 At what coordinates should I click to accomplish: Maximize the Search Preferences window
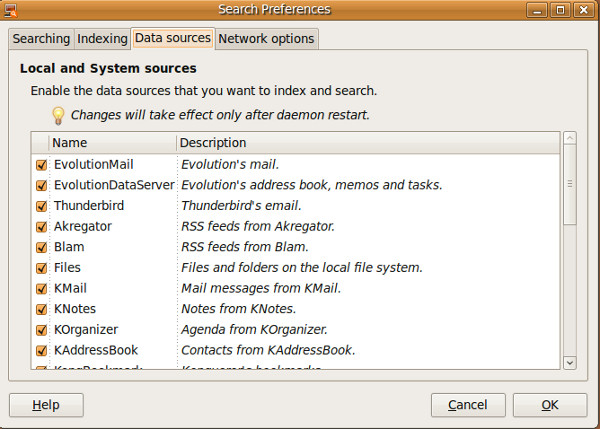point(560,10)
